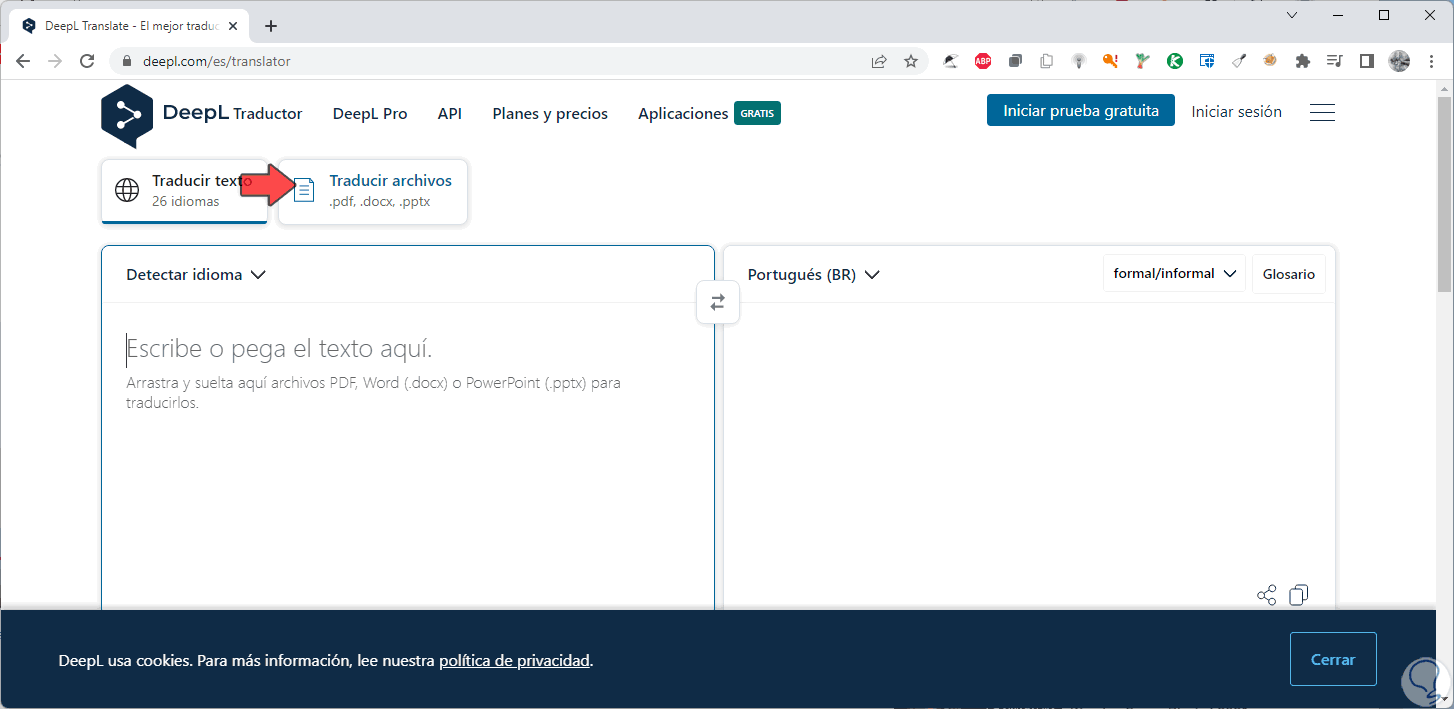1454x709 pixels.
Task: Open the formal/informal tone dropdown
Action: click(x=1174, y=274)
